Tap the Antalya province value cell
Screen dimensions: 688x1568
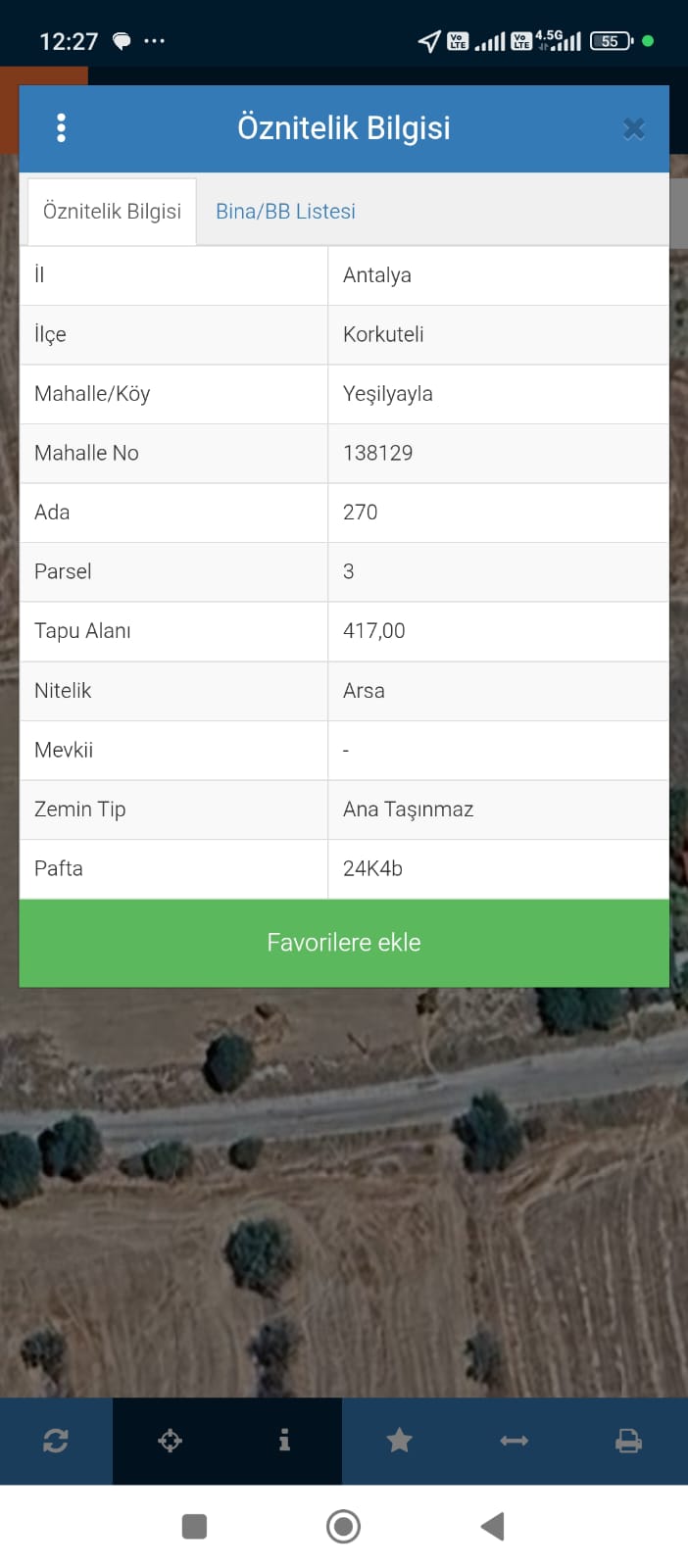pyautogui.click(x=377, y=275)
